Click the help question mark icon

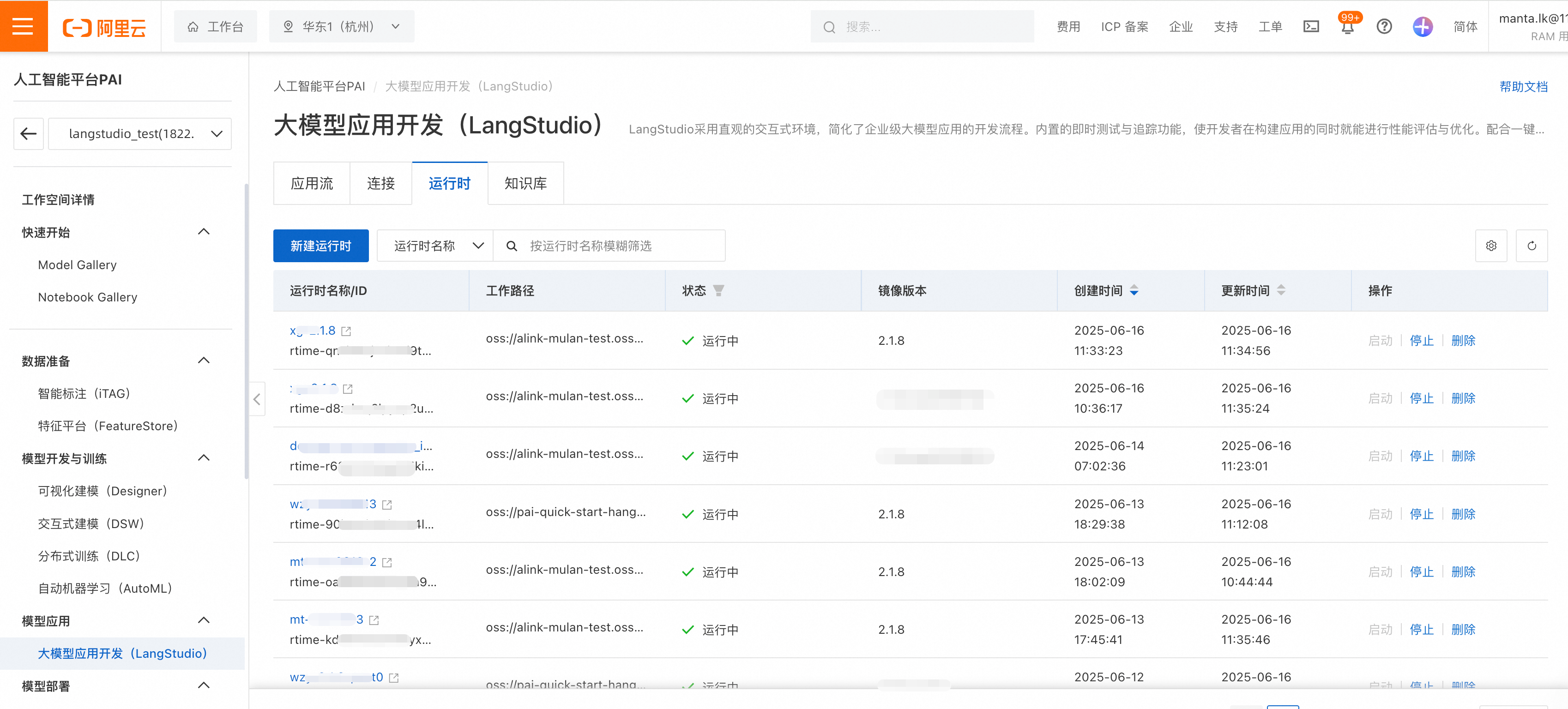(x=1384, y=26)
